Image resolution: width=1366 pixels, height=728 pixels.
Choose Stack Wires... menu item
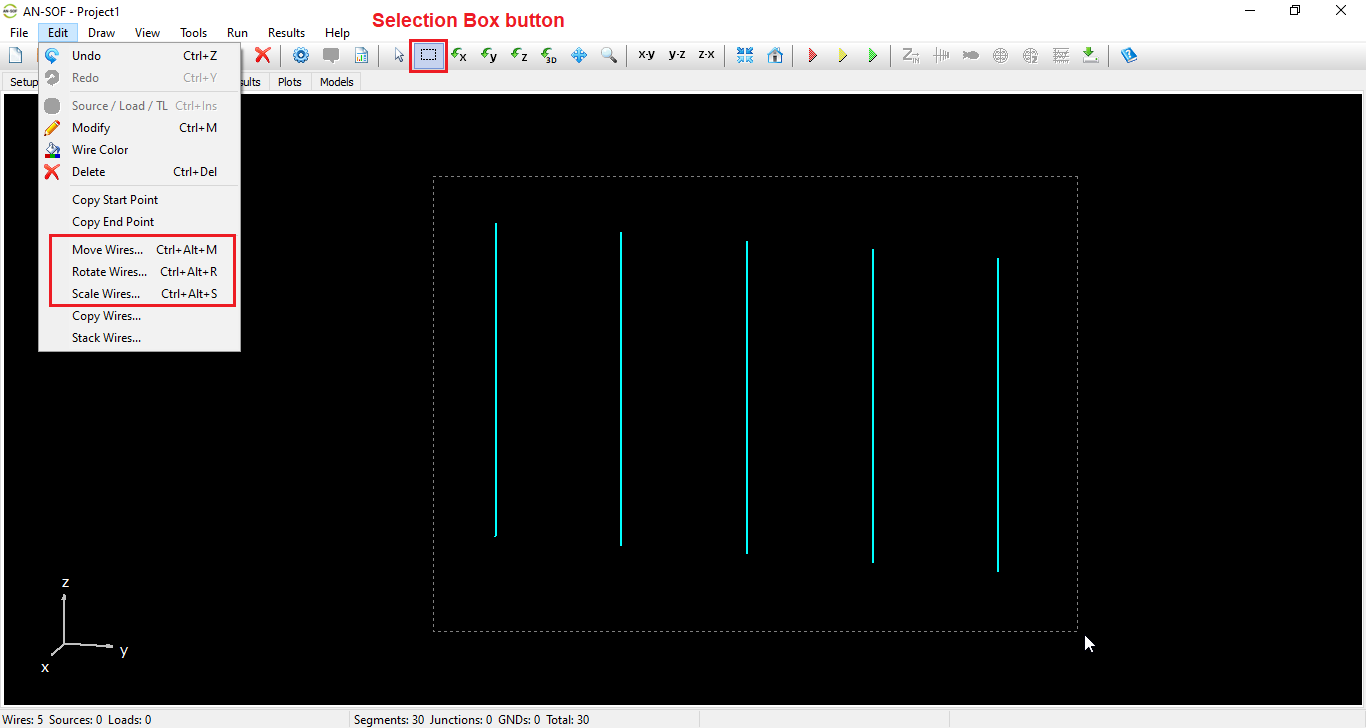139,338
